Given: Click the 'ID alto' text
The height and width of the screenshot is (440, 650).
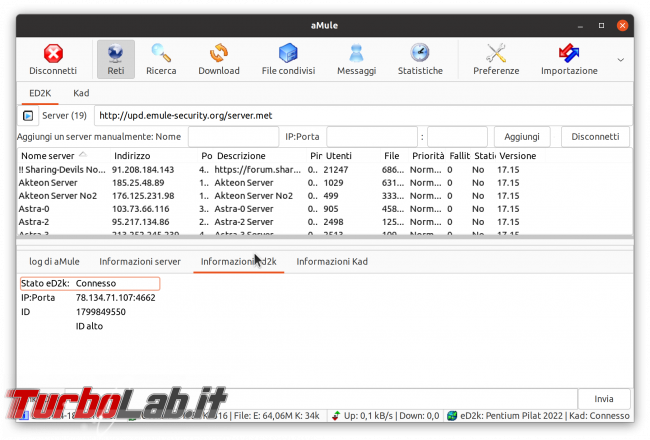Looking at the screenshot, I should [89, 326].
